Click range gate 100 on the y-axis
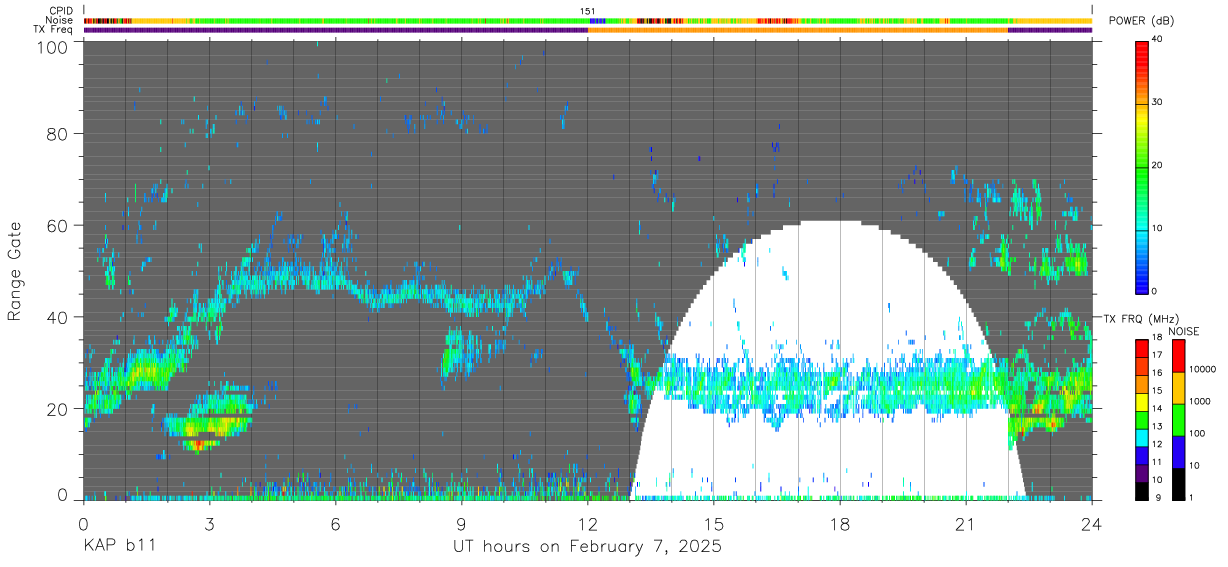The width and height of the screenshot is (1228, 567). pyautogui.click(x=52, y=47)
